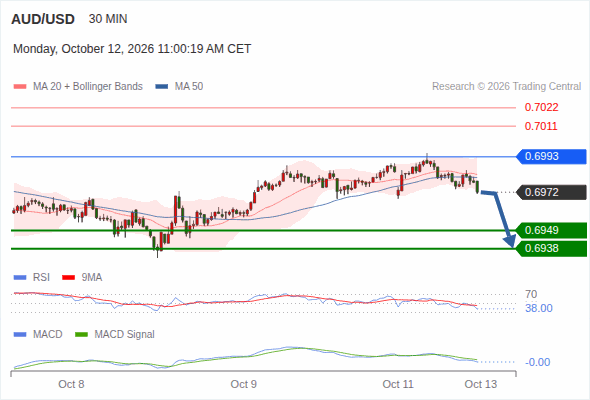Click the blue MACD legend swatch
The height and width of the screenshot is (400, 590).
[x=20, y=335]
